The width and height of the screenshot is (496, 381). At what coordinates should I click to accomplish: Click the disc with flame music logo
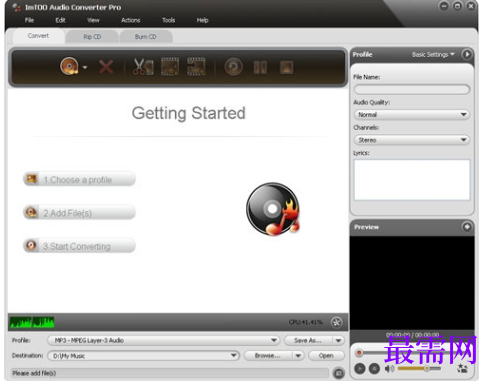273,209
